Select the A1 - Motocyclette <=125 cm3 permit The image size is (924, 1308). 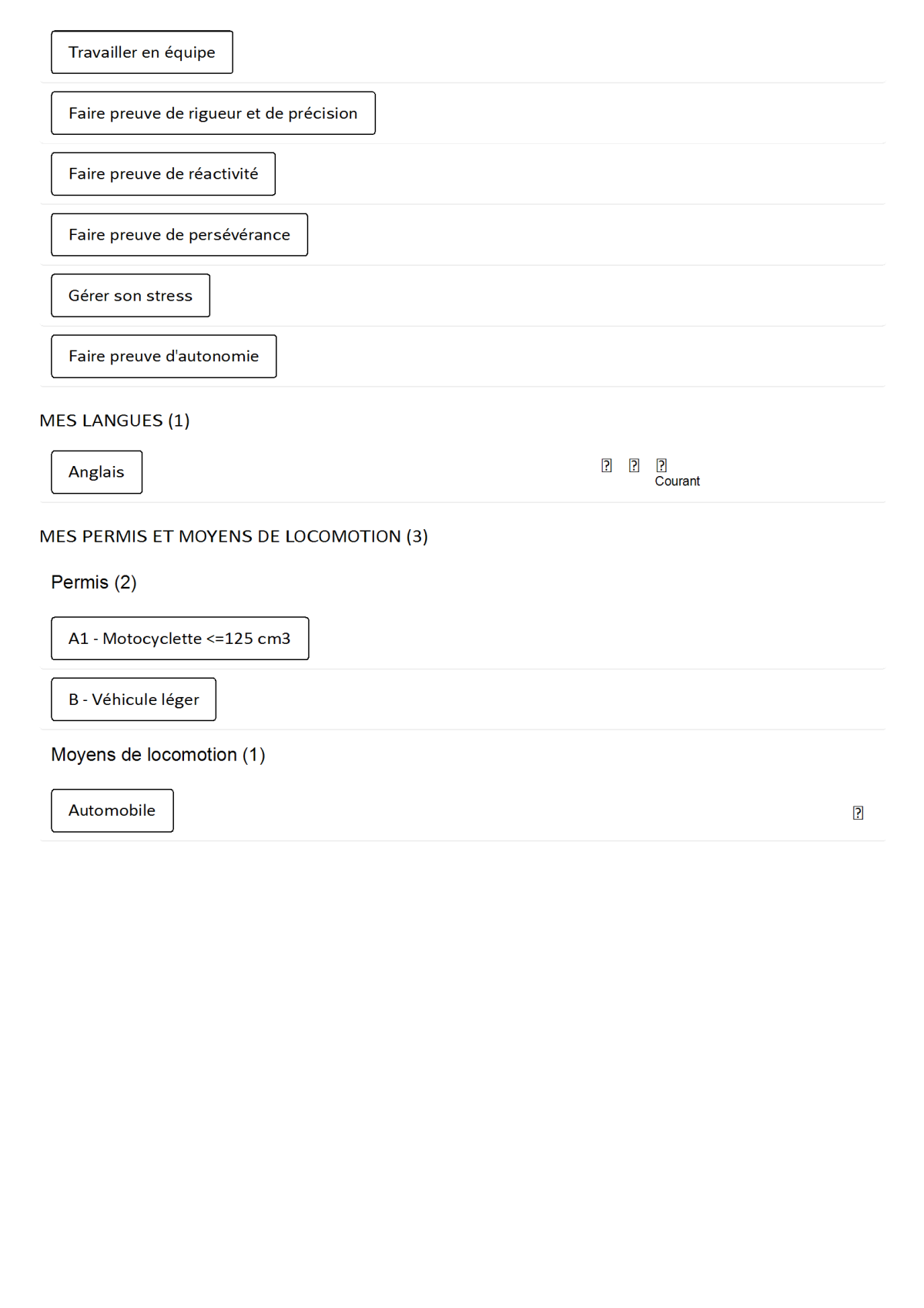[179, 639]
